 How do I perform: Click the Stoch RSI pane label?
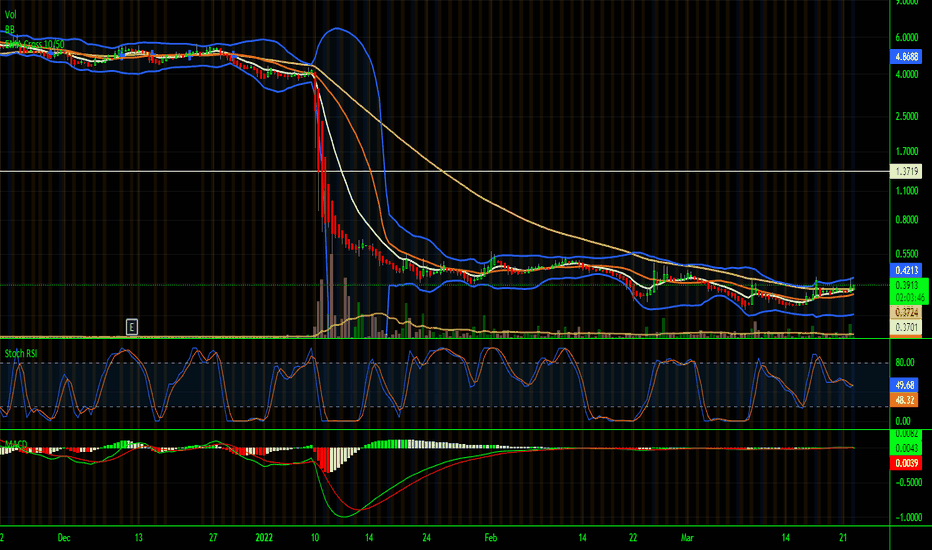tap(21, 354)
